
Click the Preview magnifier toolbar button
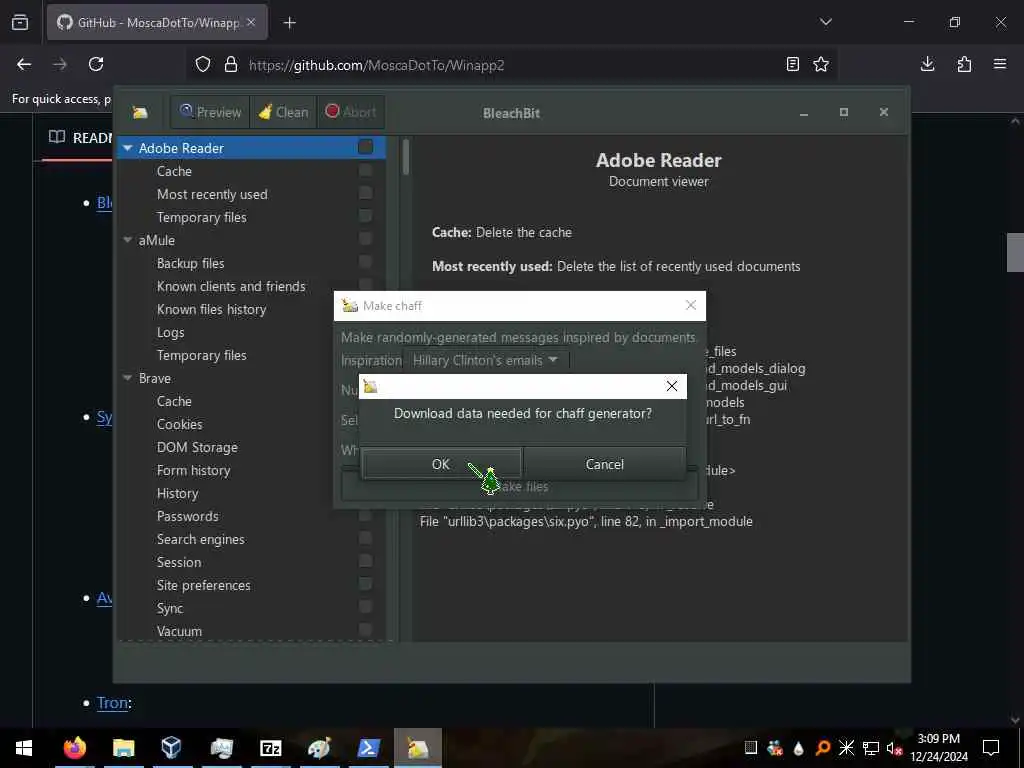210,112
